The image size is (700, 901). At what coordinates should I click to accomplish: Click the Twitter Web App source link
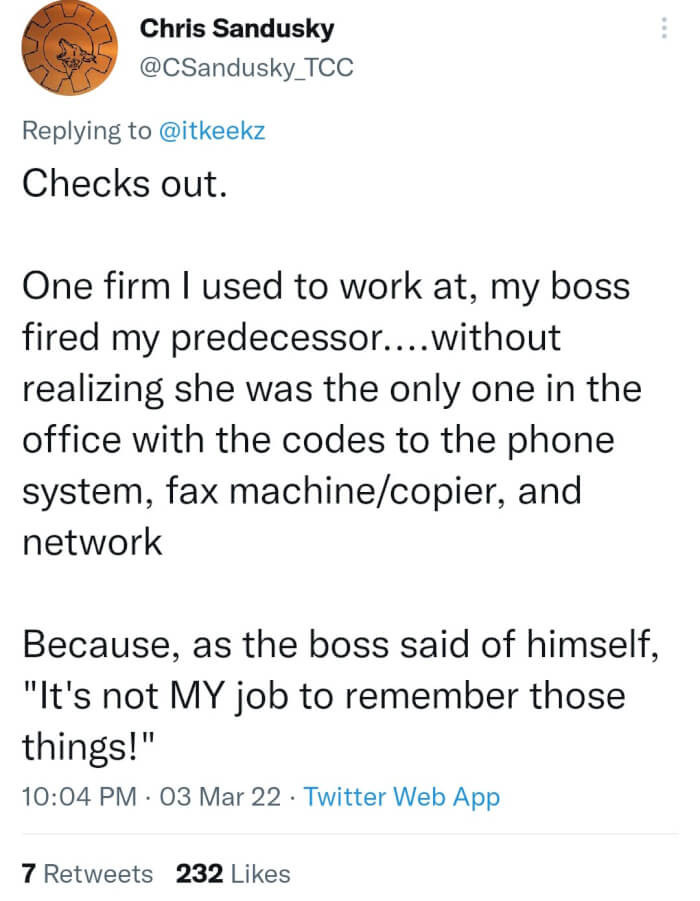[x=400, y=797]
